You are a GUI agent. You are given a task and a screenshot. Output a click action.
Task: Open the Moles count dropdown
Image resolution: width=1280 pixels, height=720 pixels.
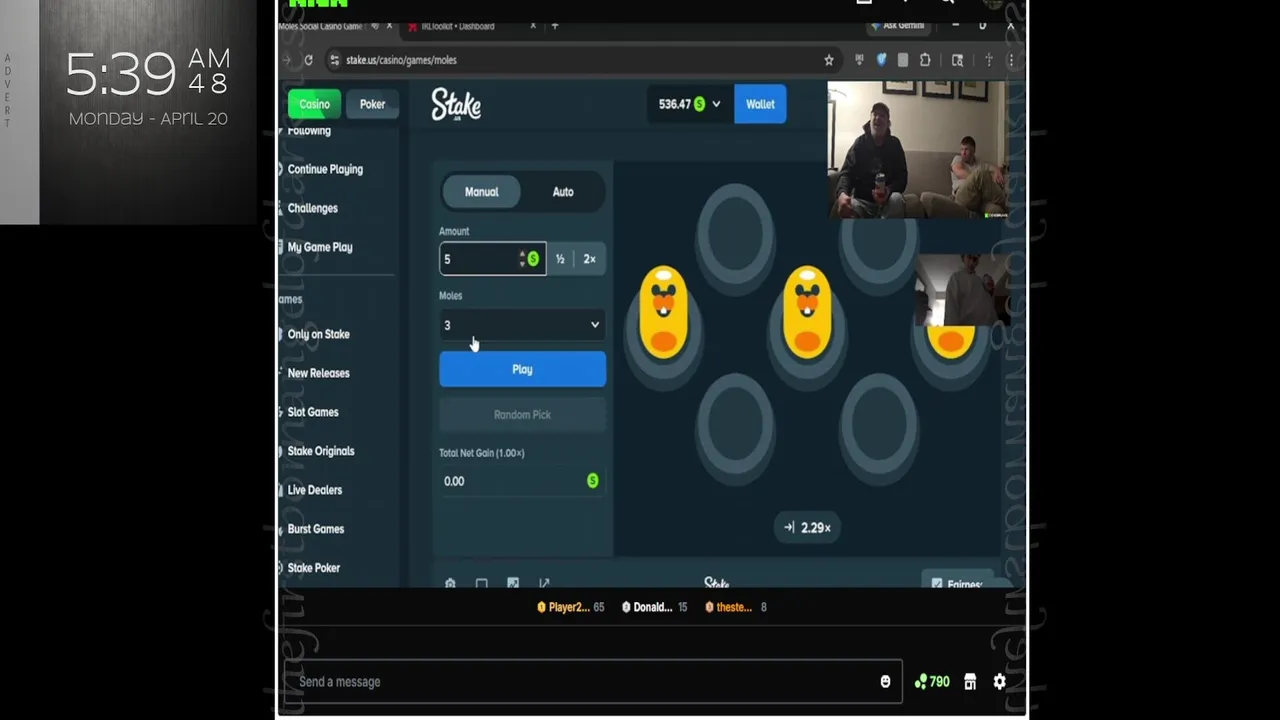click(522, 325)
